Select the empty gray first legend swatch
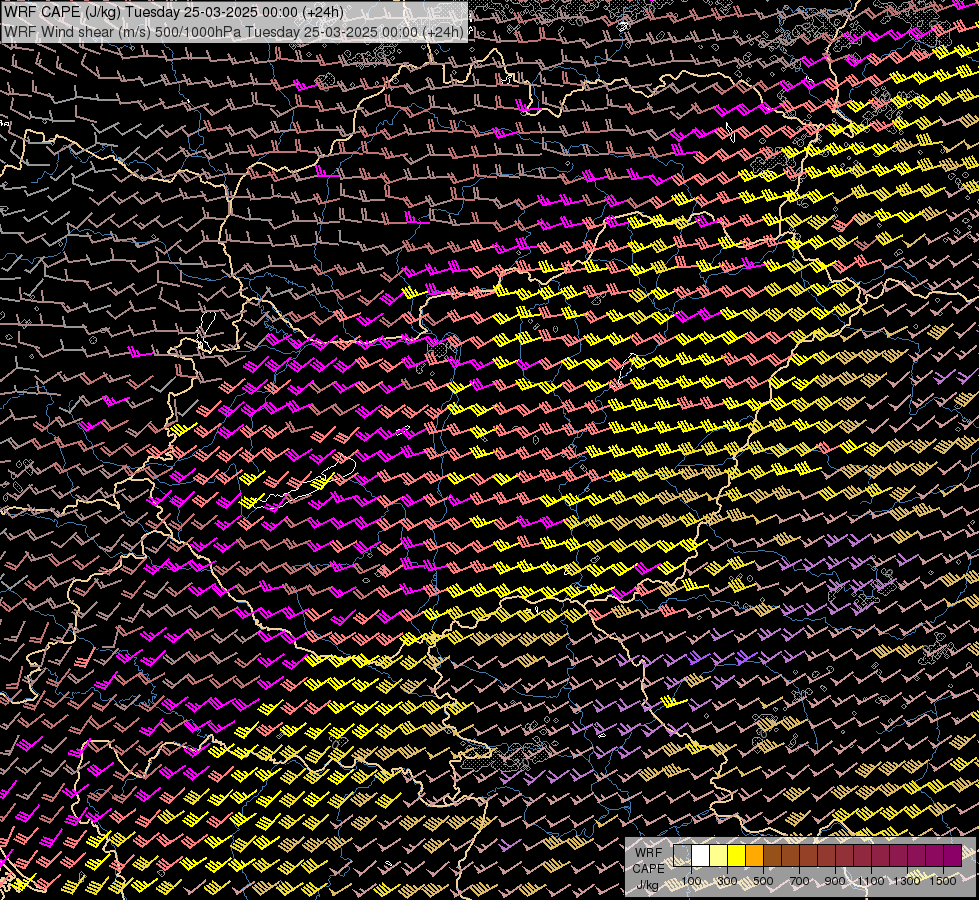Image resolution: width=979 pixels, height=900 pixels. (682, 856)
